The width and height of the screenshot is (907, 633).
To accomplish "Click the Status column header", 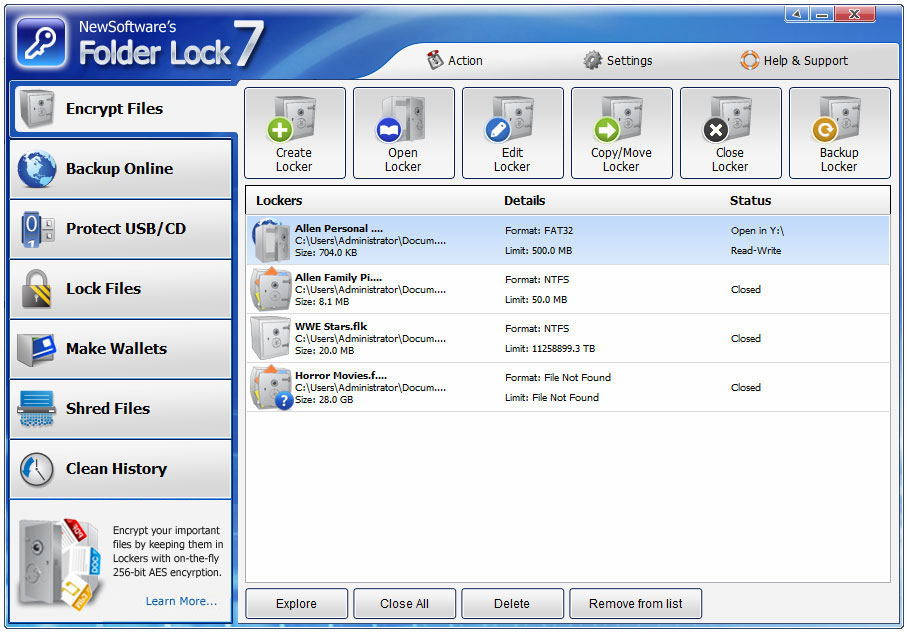I will click(750, 201).
